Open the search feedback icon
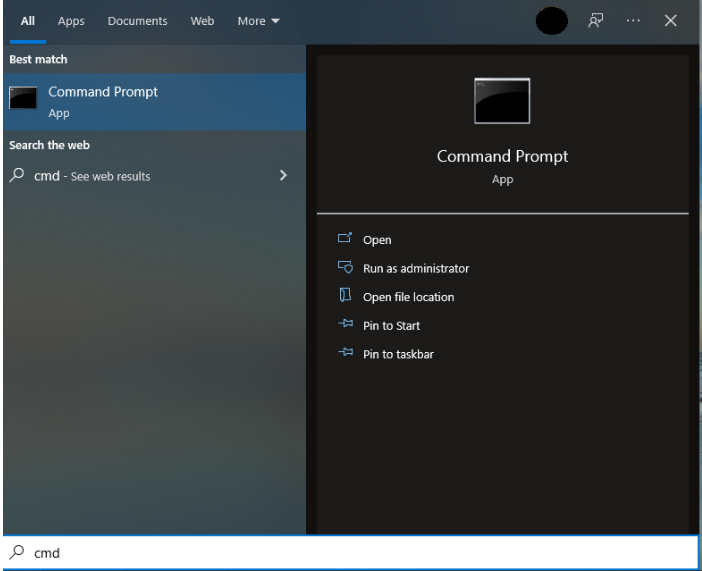 (x=595, y=21)
